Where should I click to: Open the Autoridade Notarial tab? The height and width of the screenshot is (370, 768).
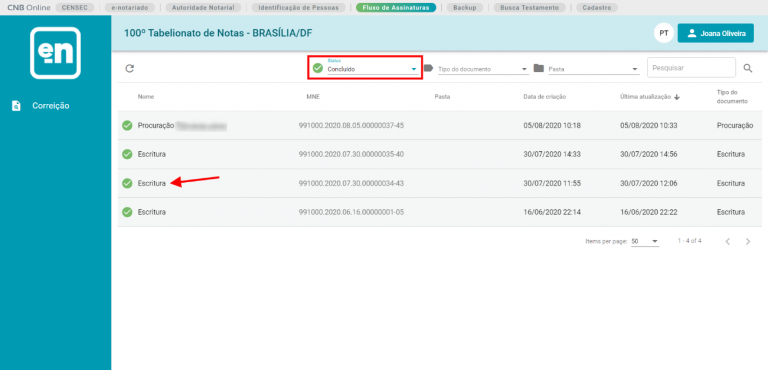click(203, 7)
